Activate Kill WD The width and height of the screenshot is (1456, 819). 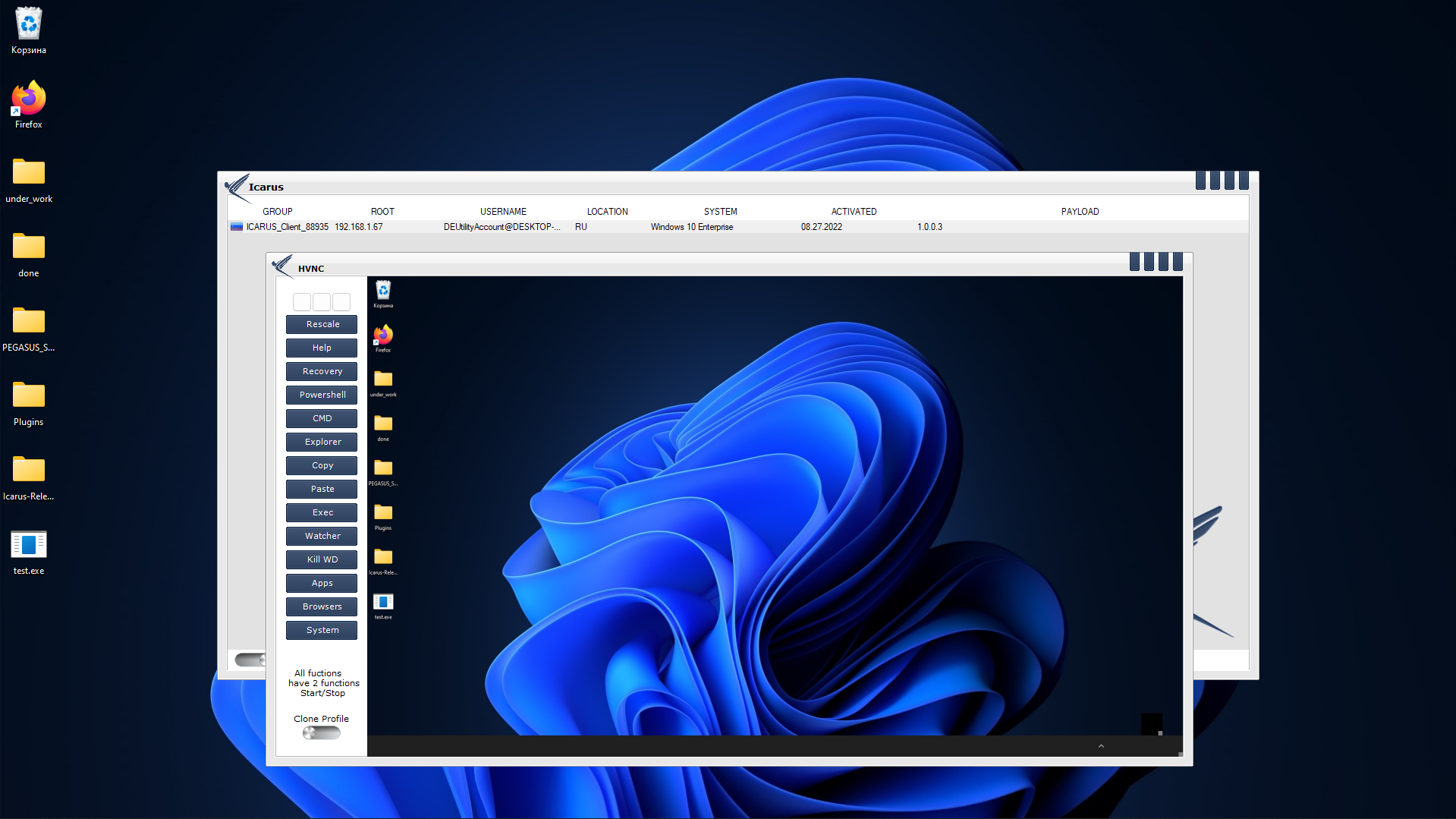(x=321, y=559)
